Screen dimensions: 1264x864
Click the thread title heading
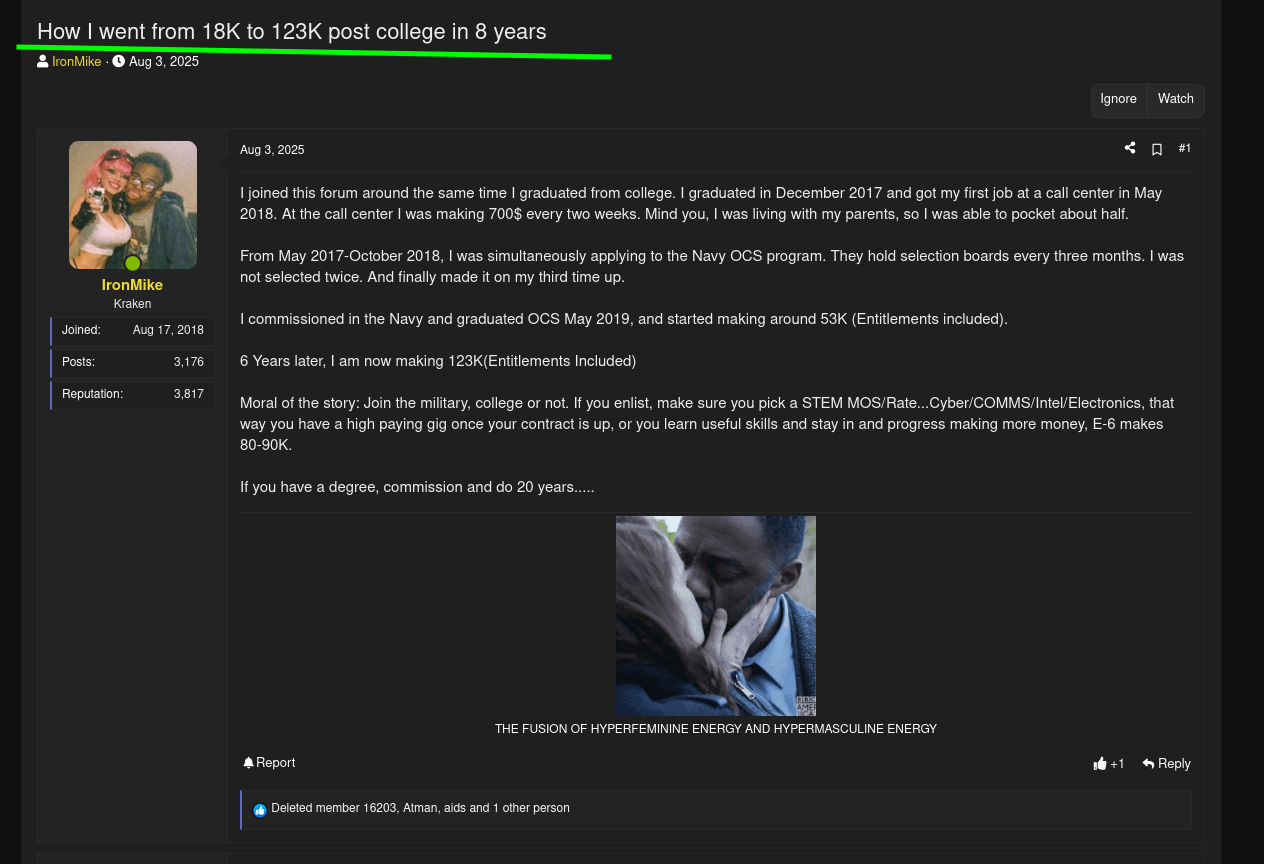[292, 31]
